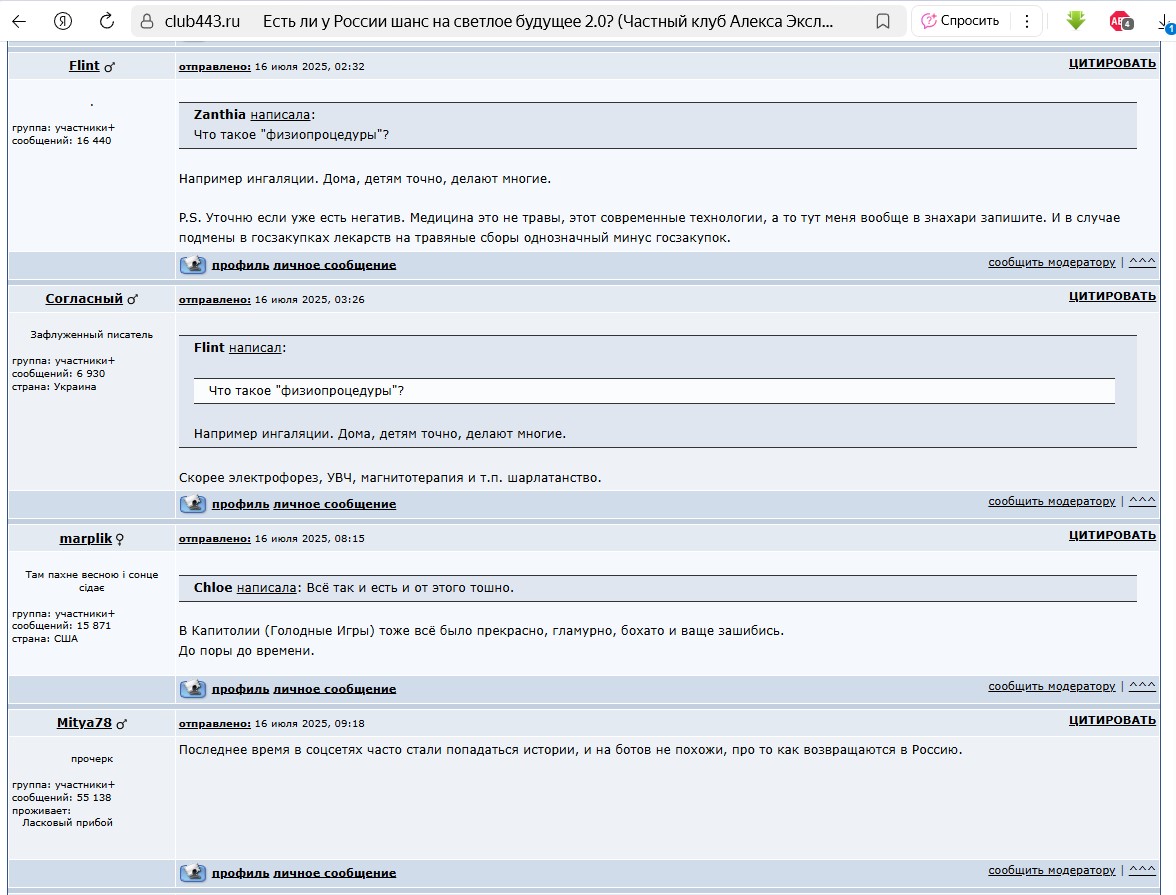Bookmark this page with the bookmark icon
Viewport: 1176px width, 895px height.
[883, 21]
